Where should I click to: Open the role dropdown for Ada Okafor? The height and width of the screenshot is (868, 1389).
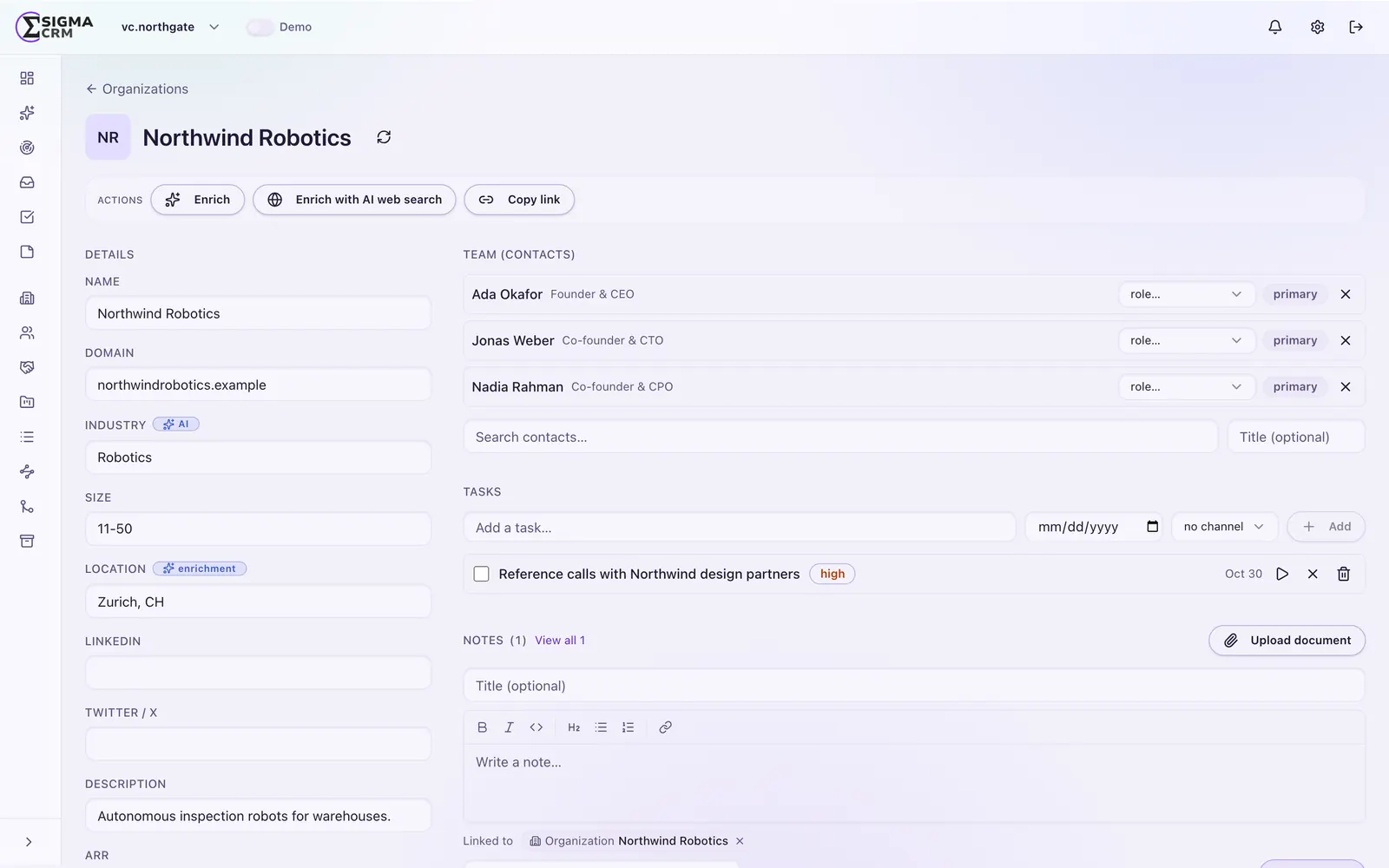(x=1187, y=294)
